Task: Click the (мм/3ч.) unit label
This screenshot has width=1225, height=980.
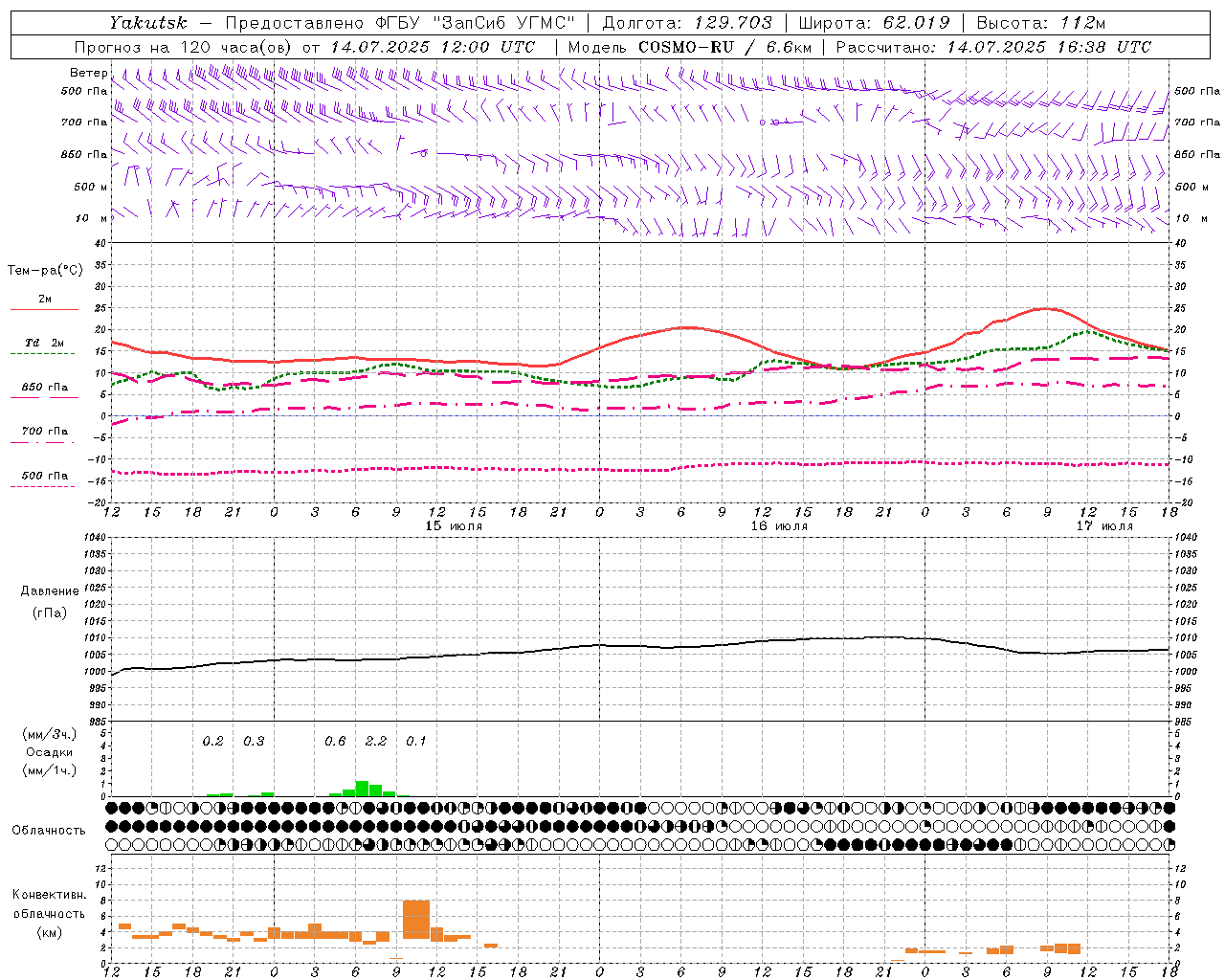Action: pos(49,734)
